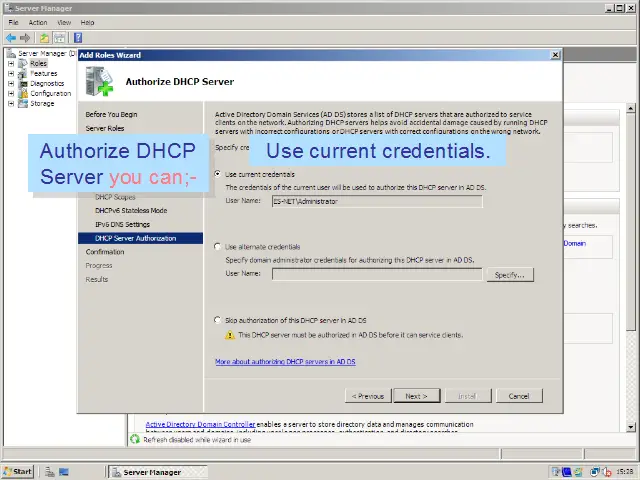Go to the Server Roles step

[x=105, y=128]
